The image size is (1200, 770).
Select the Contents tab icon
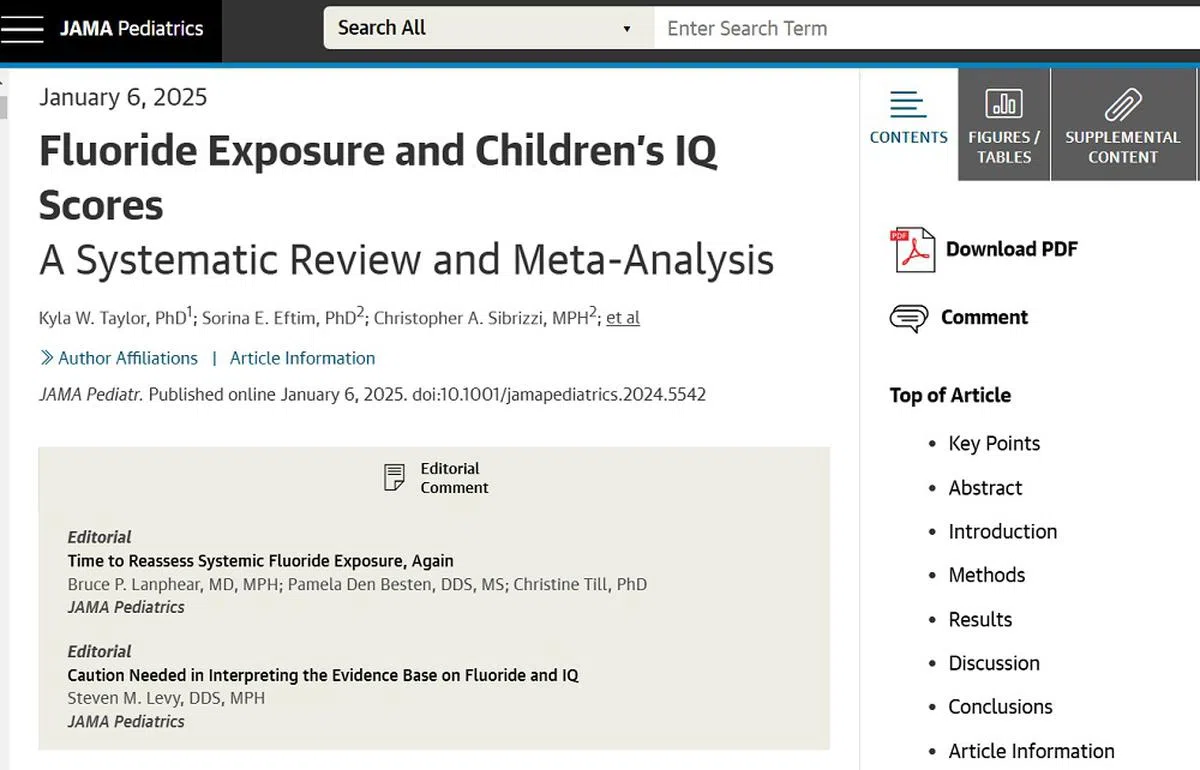click(x=908, y=105)
